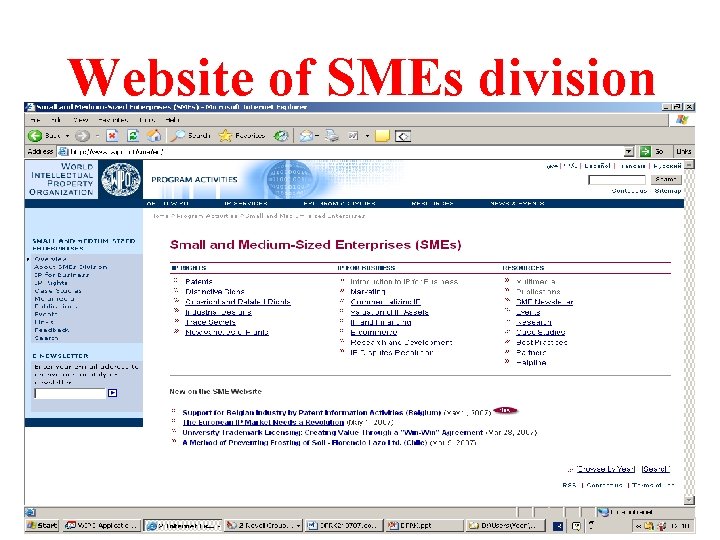Click the Edit document toolbar icon
The width and height of the screenshot is (720, 540).
[x=353, y=135]
